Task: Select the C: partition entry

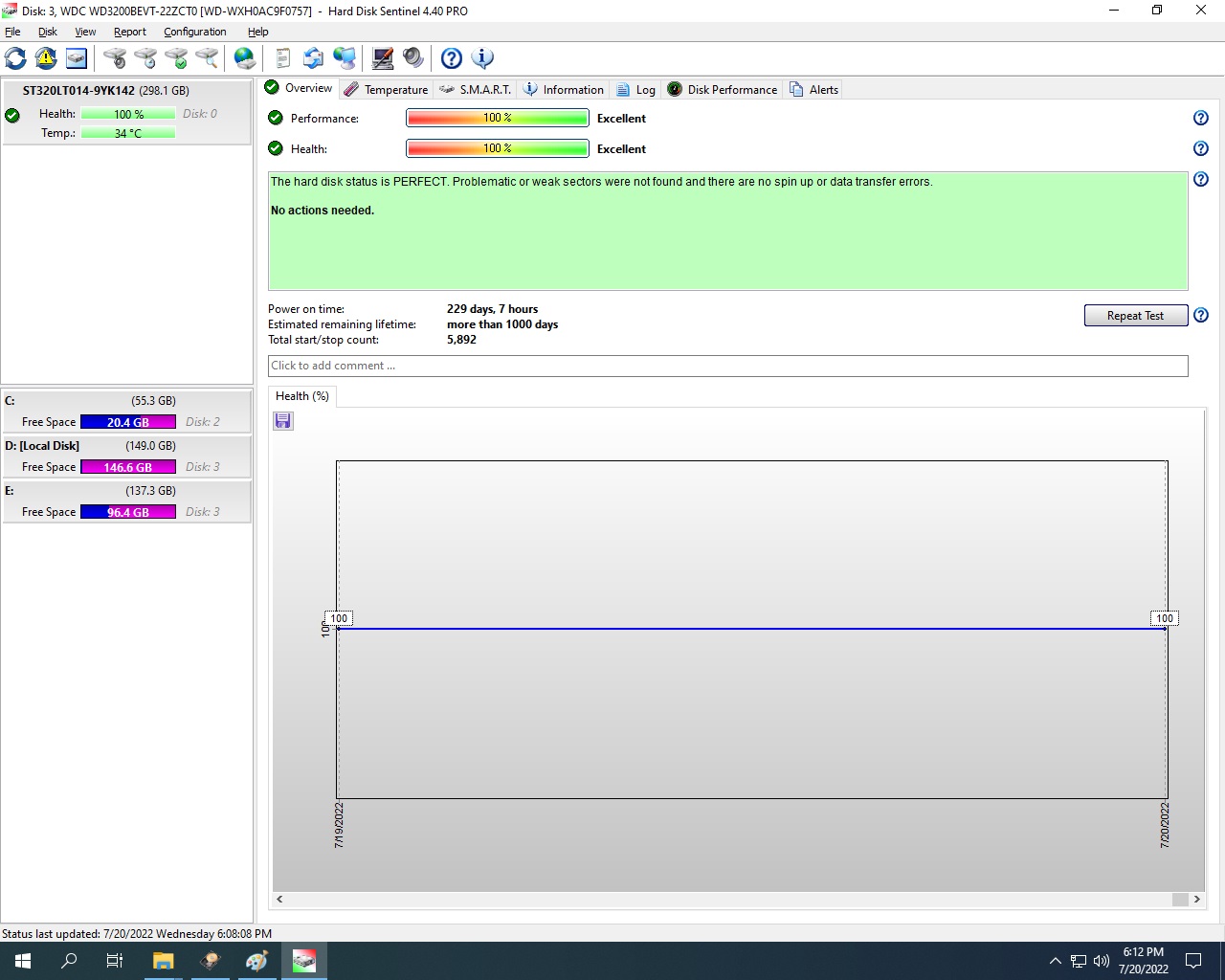Action: coord(126,411)
